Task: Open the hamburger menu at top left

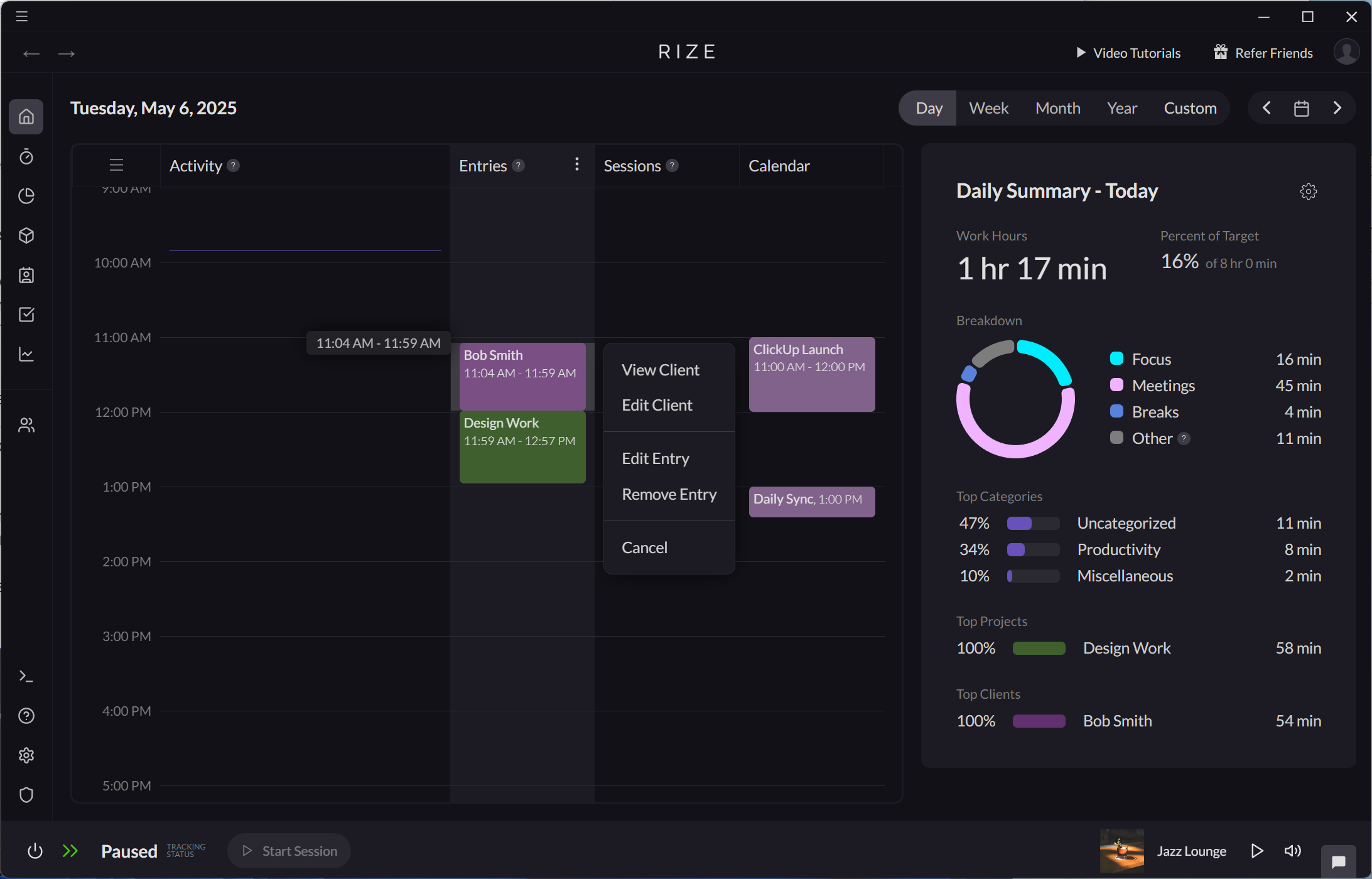Action: pyautogui.click(x=21, y=16)
